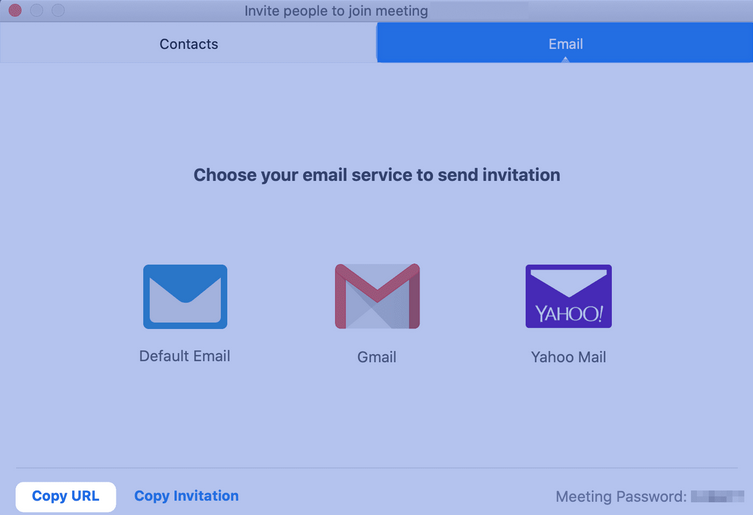Open the Copy Invitation link
The width and height of the screenshot is (753, 515).
click(186, 496)
